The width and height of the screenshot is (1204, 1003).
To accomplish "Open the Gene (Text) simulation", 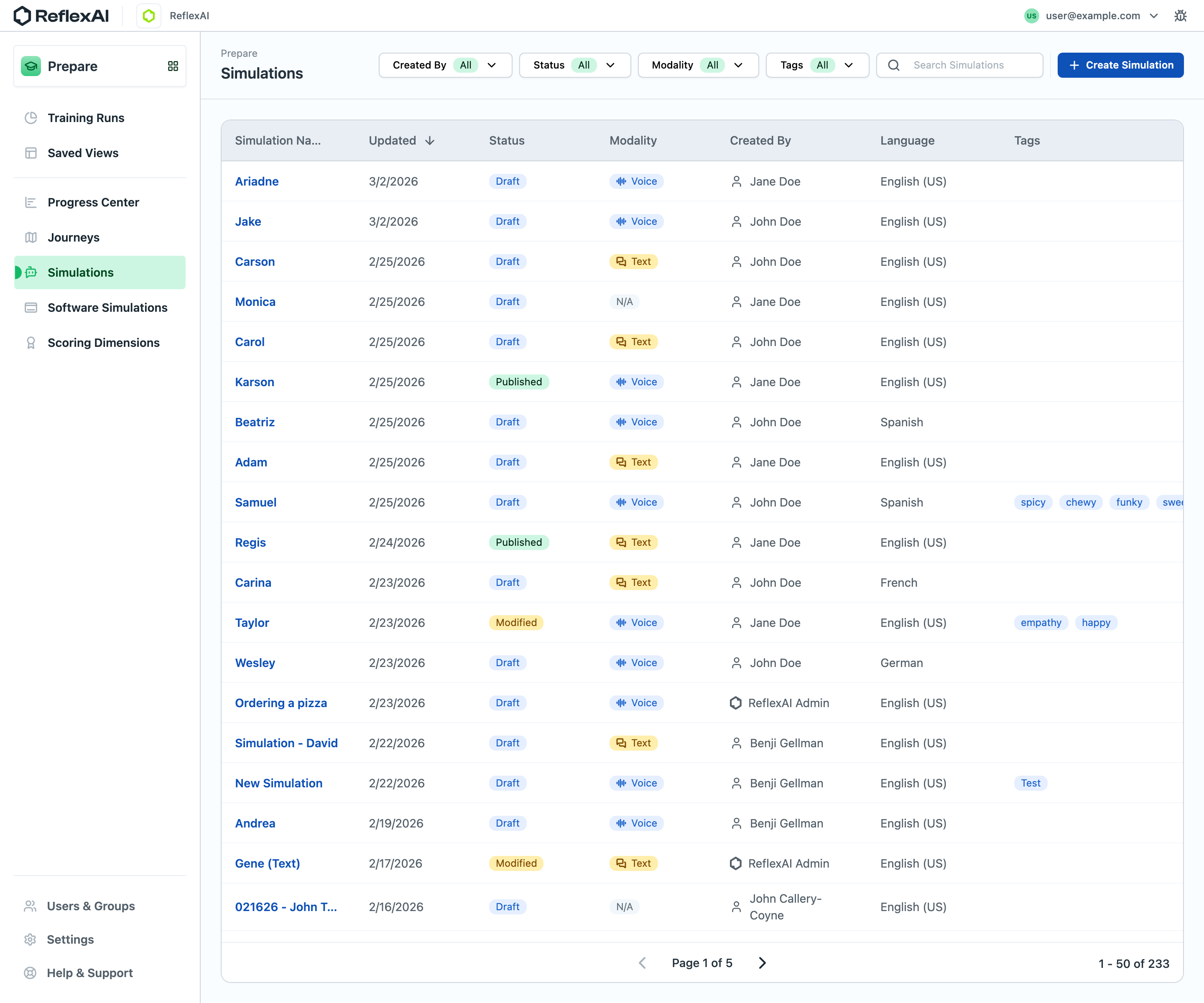I will tap(267, 864).
